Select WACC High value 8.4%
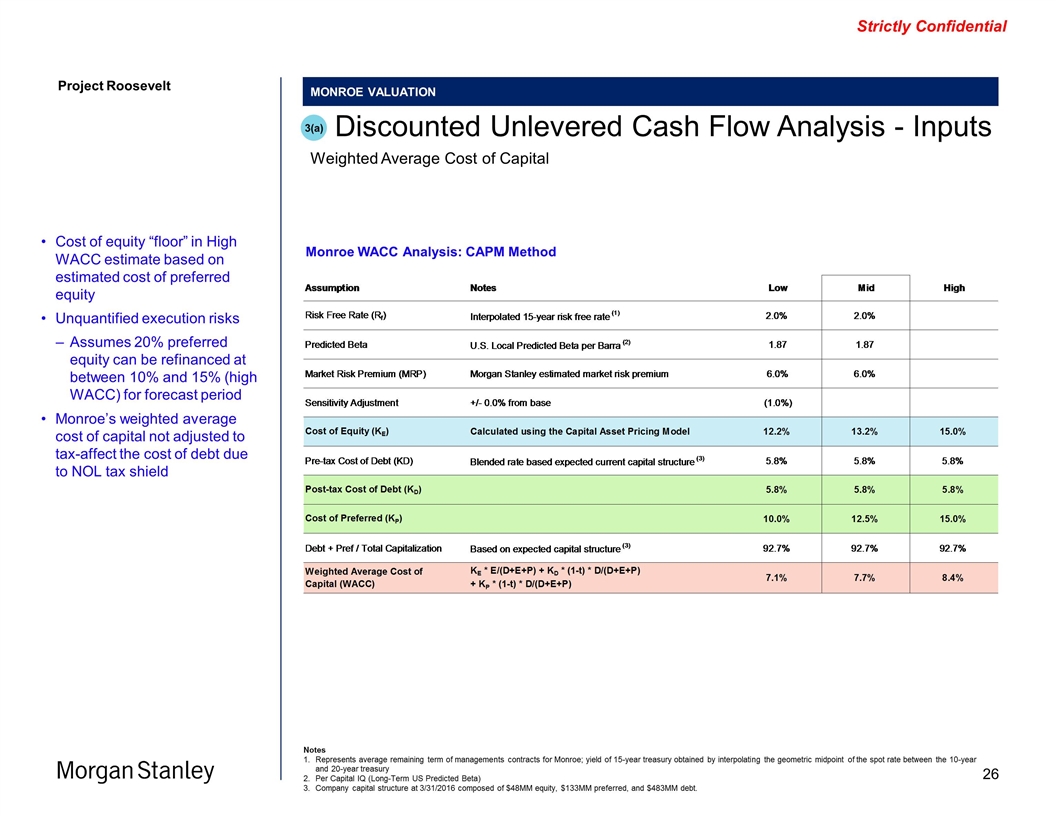The image size is (1056, 816). point(952,577)
